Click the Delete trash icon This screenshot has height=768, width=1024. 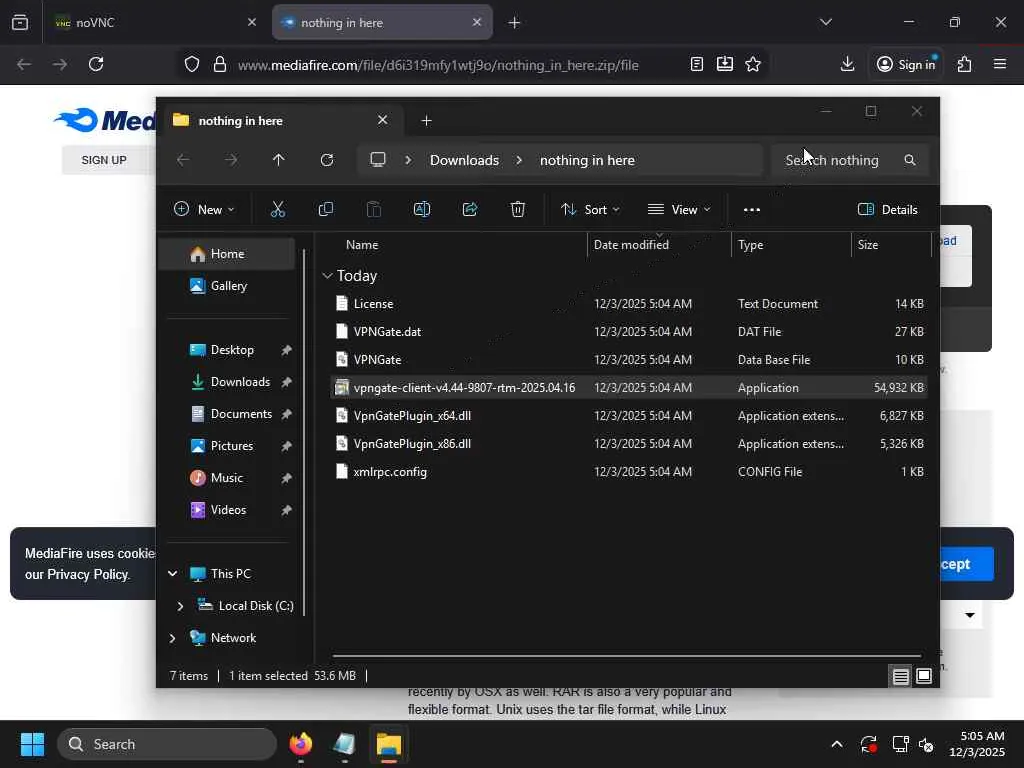517,209
